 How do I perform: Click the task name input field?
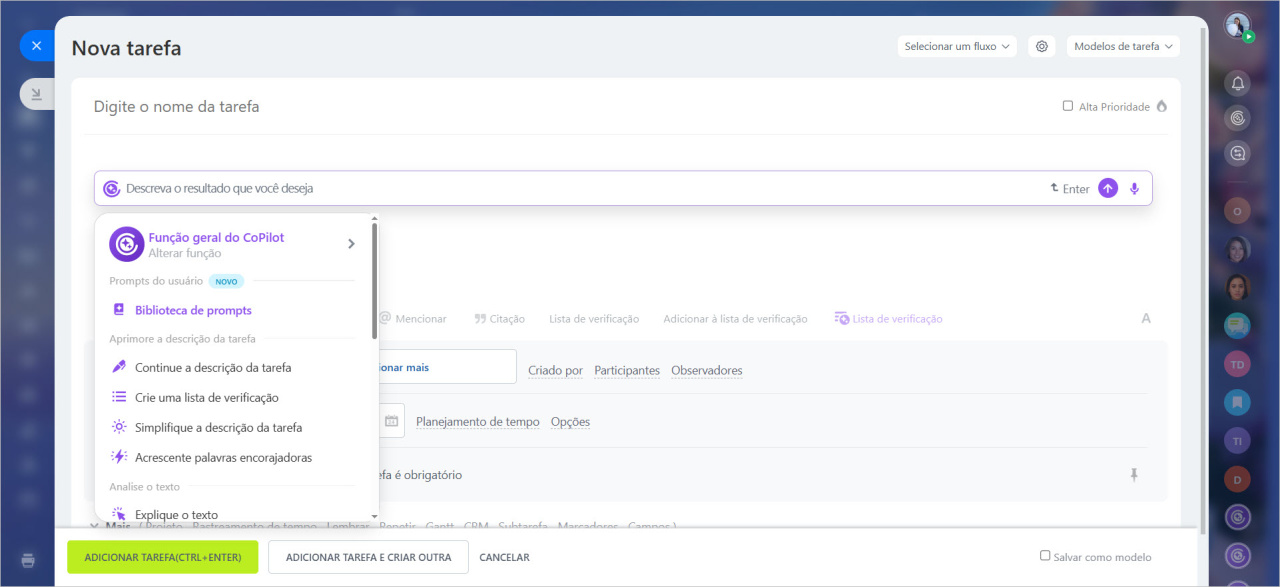pyautogui.click(x=570, y=106)
